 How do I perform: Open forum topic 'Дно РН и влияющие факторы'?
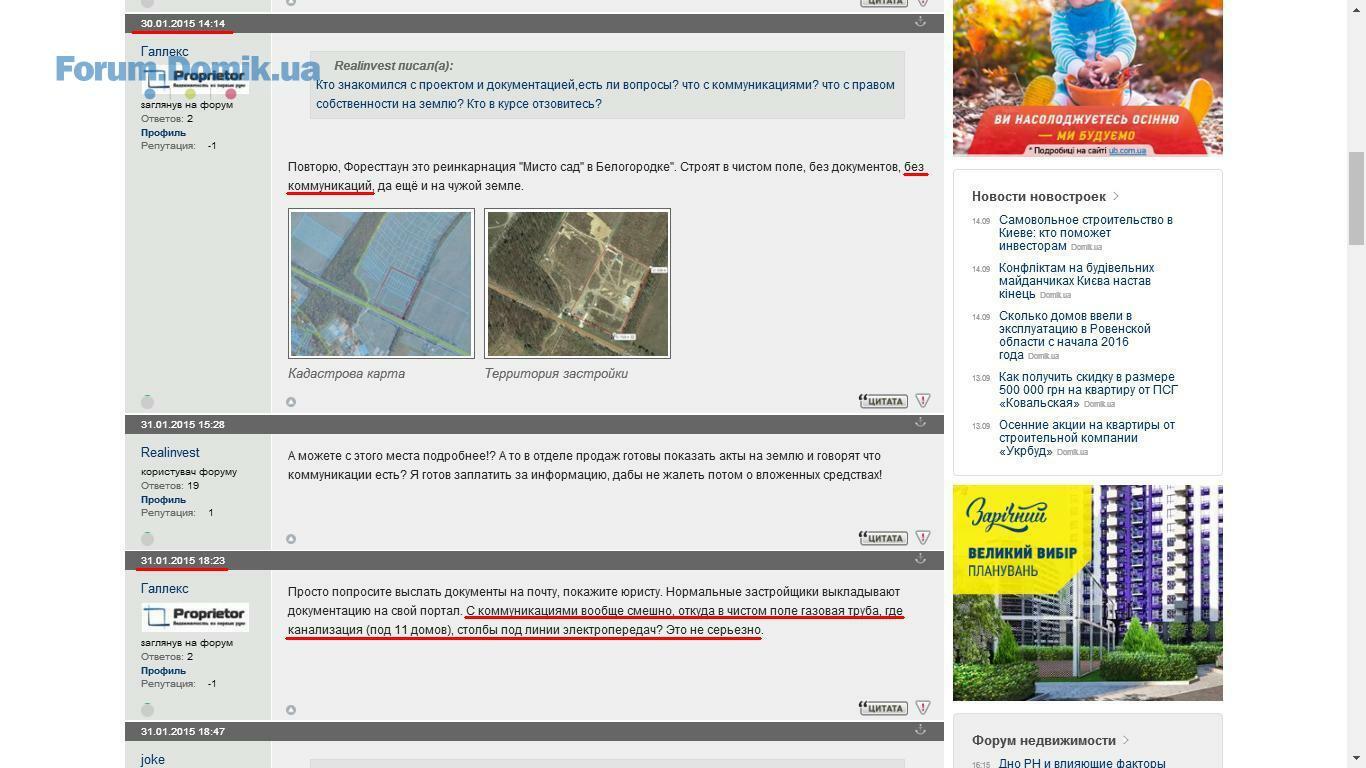tap(1082, 763)
